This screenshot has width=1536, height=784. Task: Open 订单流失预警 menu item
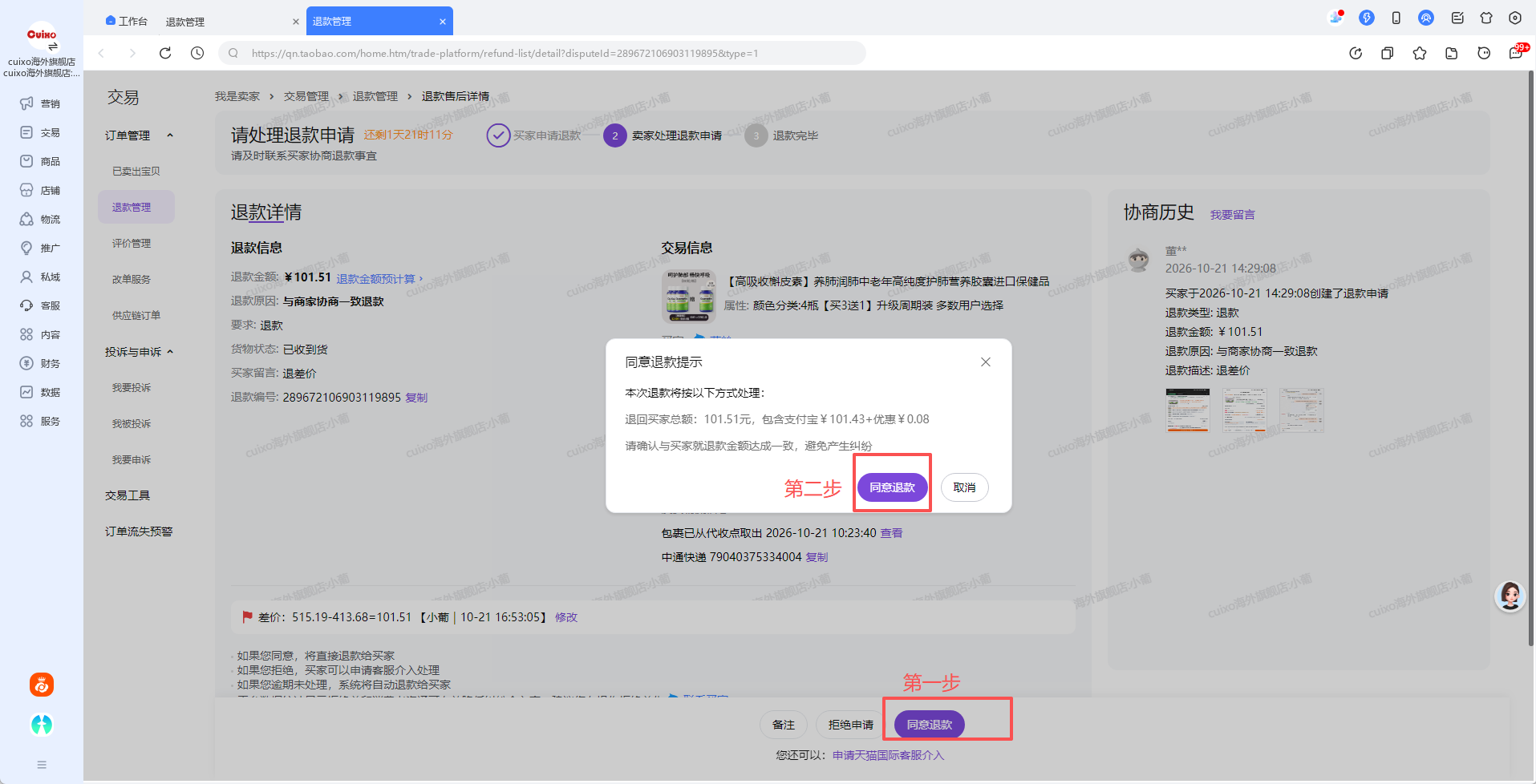click(139, 531)
